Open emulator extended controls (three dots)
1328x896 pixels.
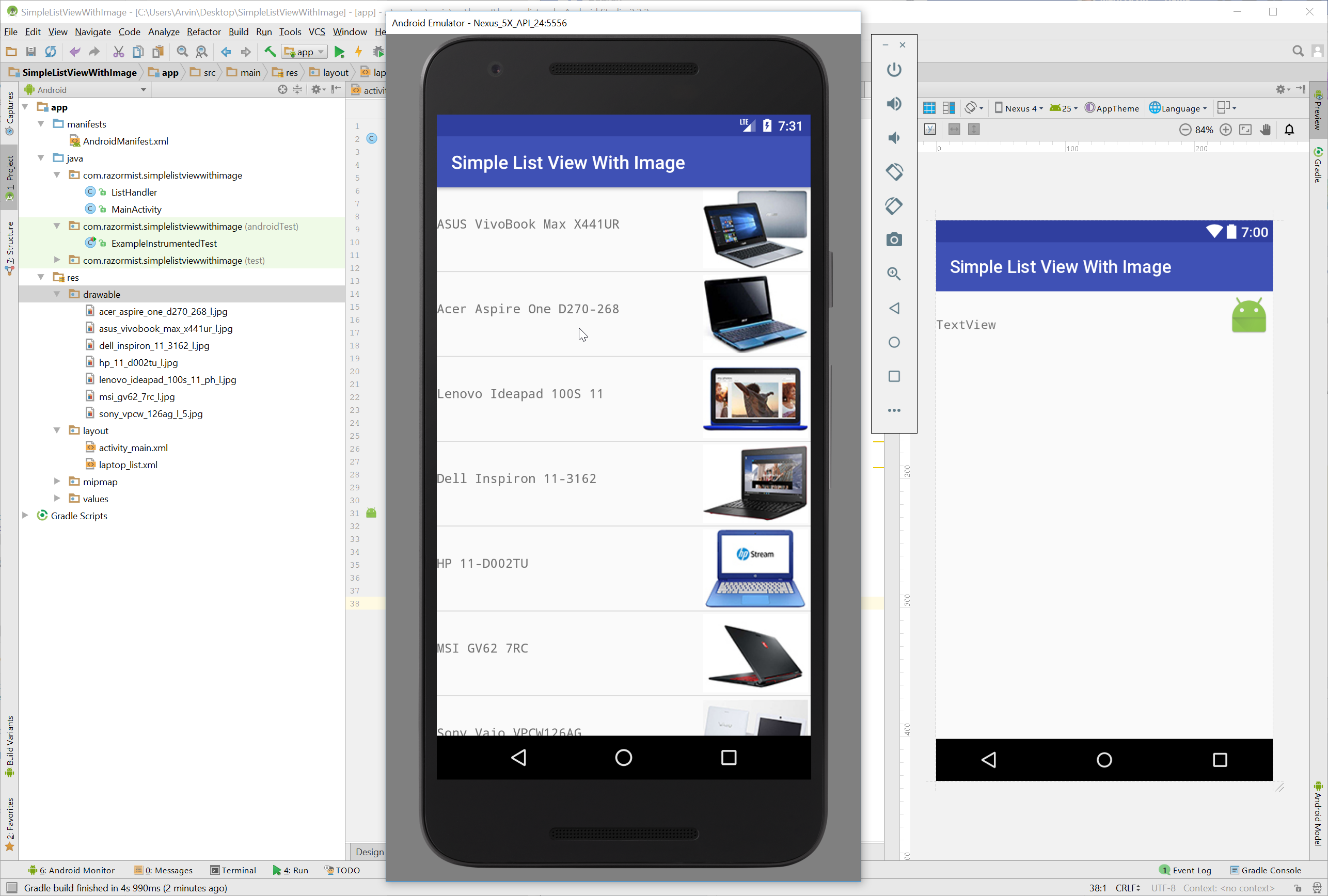pos(894,410)
